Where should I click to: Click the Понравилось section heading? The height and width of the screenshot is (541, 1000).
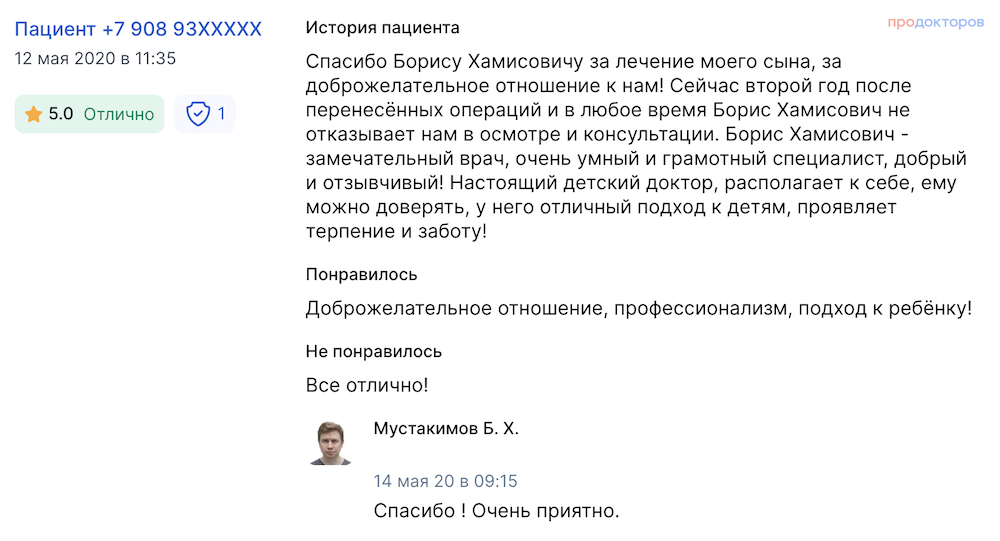[x=361, y=274]
